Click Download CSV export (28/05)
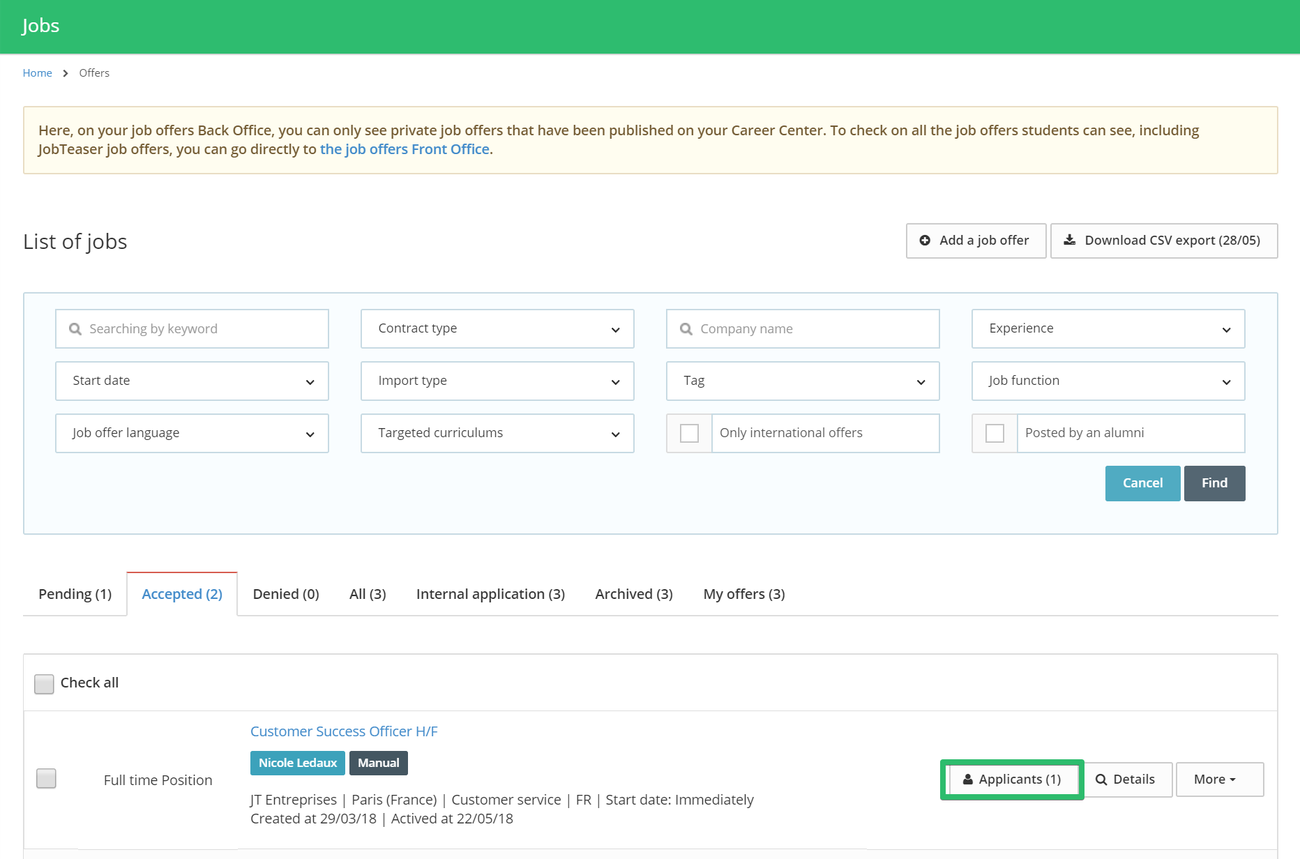 tap(1164, 241)
